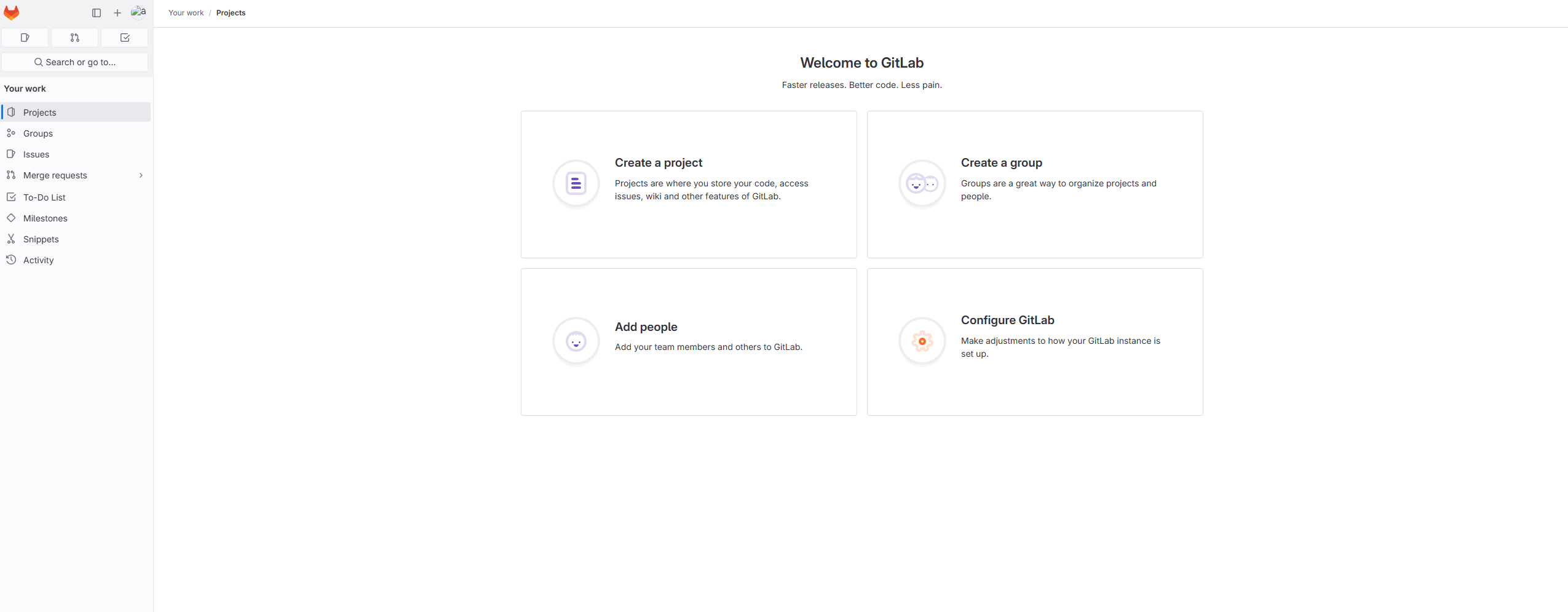1568x612 pixels.
Task: Click the Configure GitLab gear icon
Action: pyautogui.click(x=922, y=341)
